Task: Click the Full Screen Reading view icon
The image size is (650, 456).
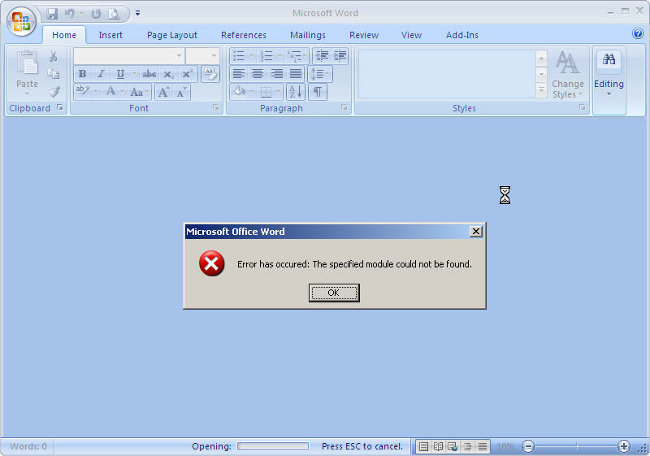Action: 438,446
